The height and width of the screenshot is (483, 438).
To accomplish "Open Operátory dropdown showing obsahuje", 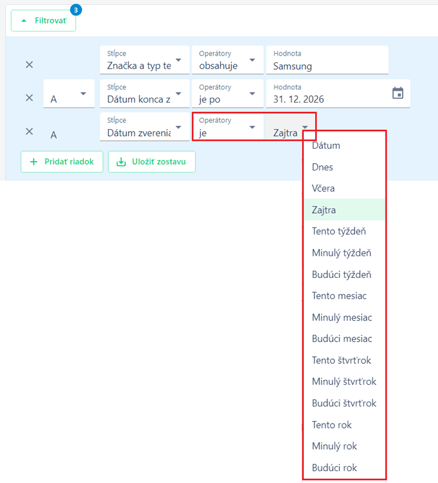I will [x=227, y=60].
